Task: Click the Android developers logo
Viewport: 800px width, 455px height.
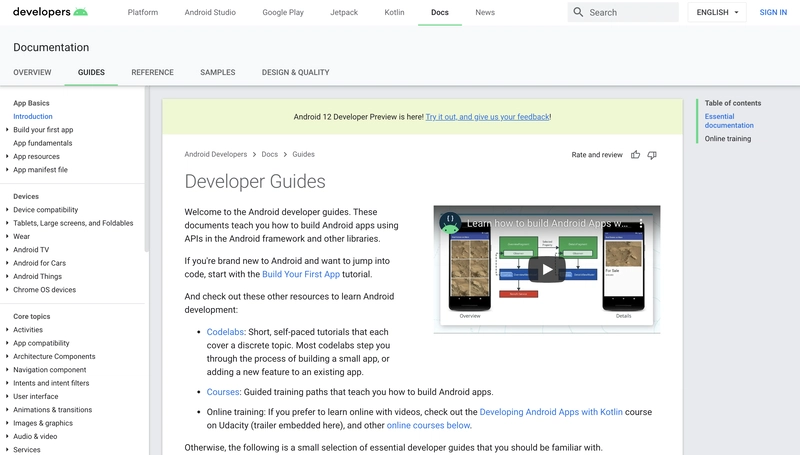Action: point(50,12)
